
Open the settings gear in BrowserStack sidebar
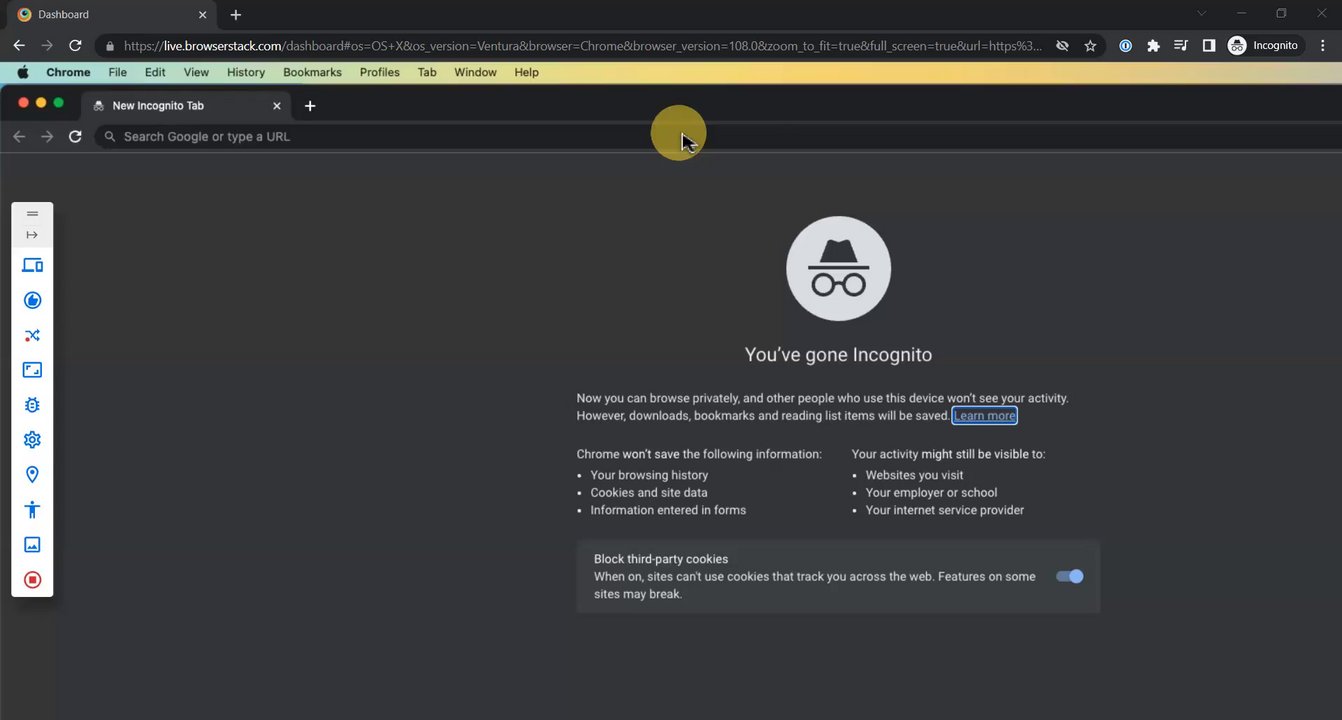point(32,440)
